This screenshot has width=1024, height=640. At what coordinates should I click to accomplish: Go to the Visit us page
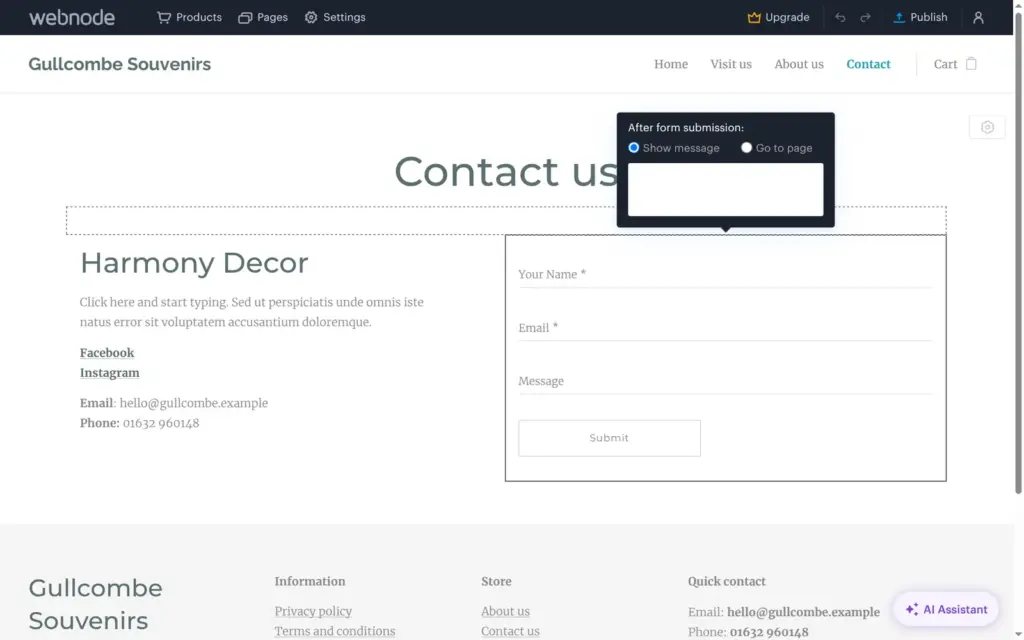click(x=731, y=64)
